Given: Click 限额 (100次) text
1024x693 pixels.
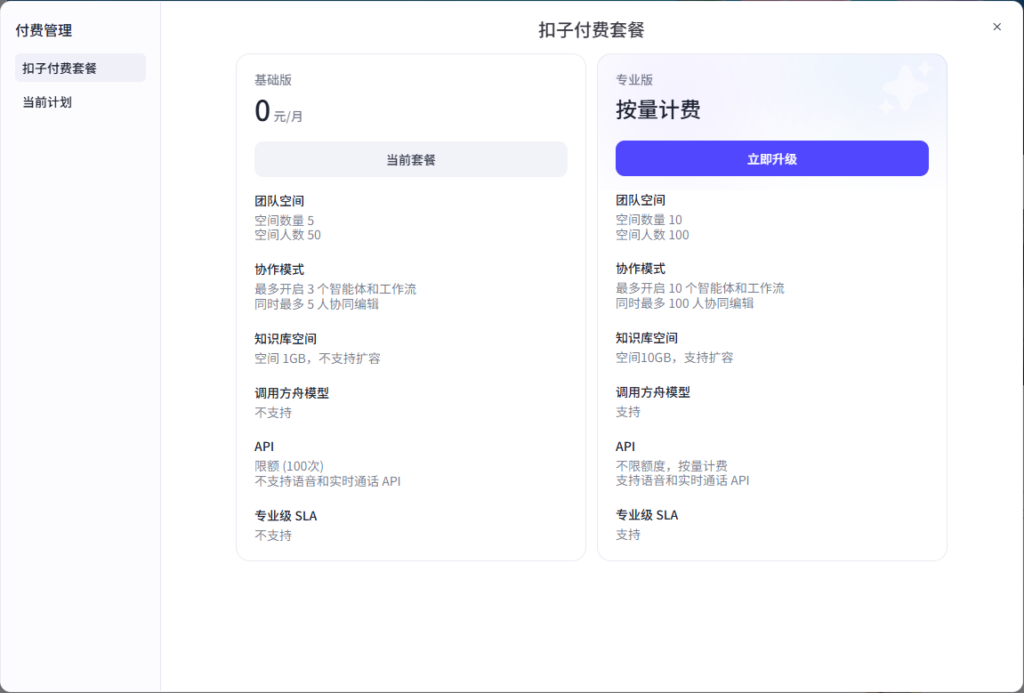Looking at the screenshot, I should pos(289,466).
